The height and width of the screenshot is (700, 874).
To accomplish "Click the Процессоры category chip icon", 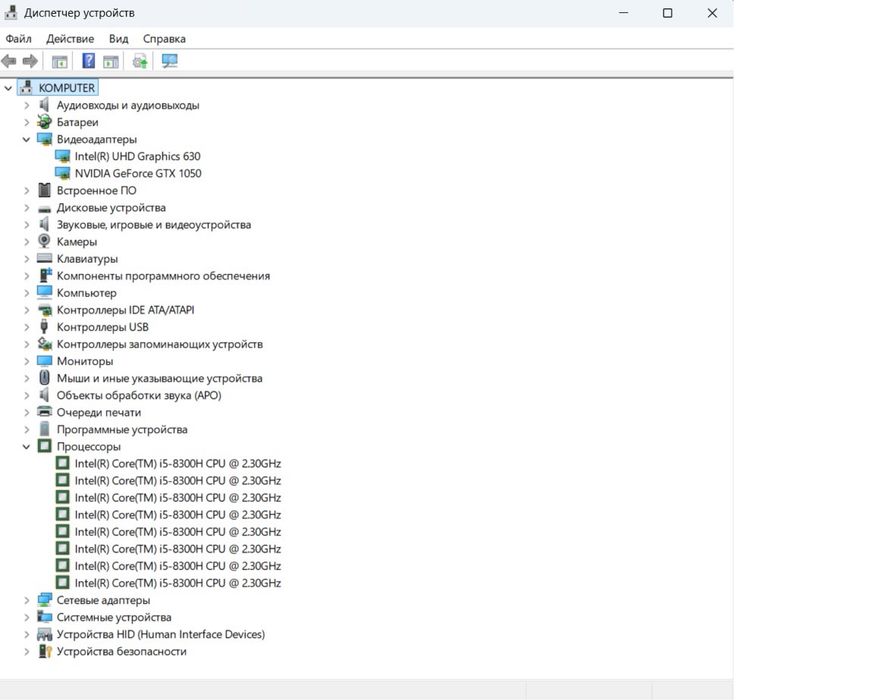I will [44, 446].
